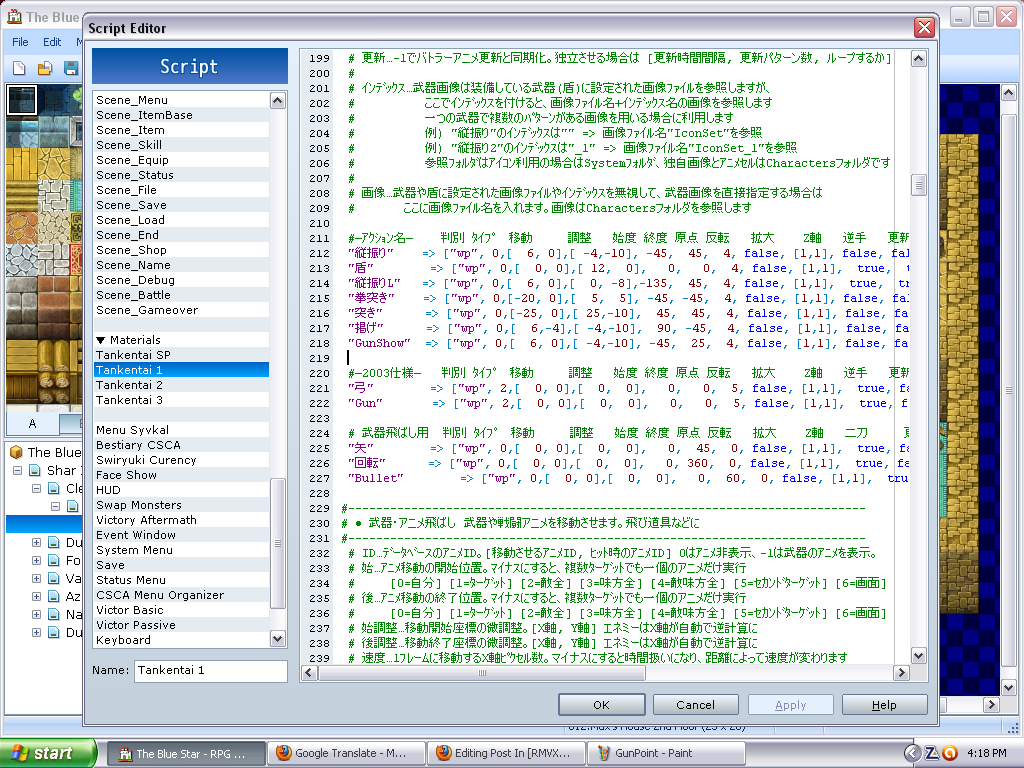This screenshot has height=768, width=1024.
Task: Select the first tile in the tileset palette
Action: coord(21,100)
